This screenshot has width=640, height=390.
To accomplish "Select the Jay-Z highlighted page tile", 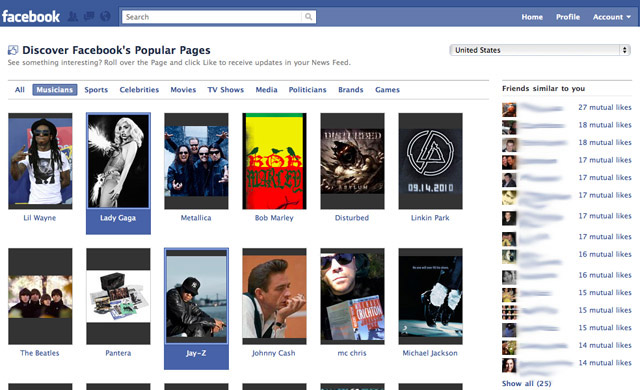I will [x=196, y=308].
